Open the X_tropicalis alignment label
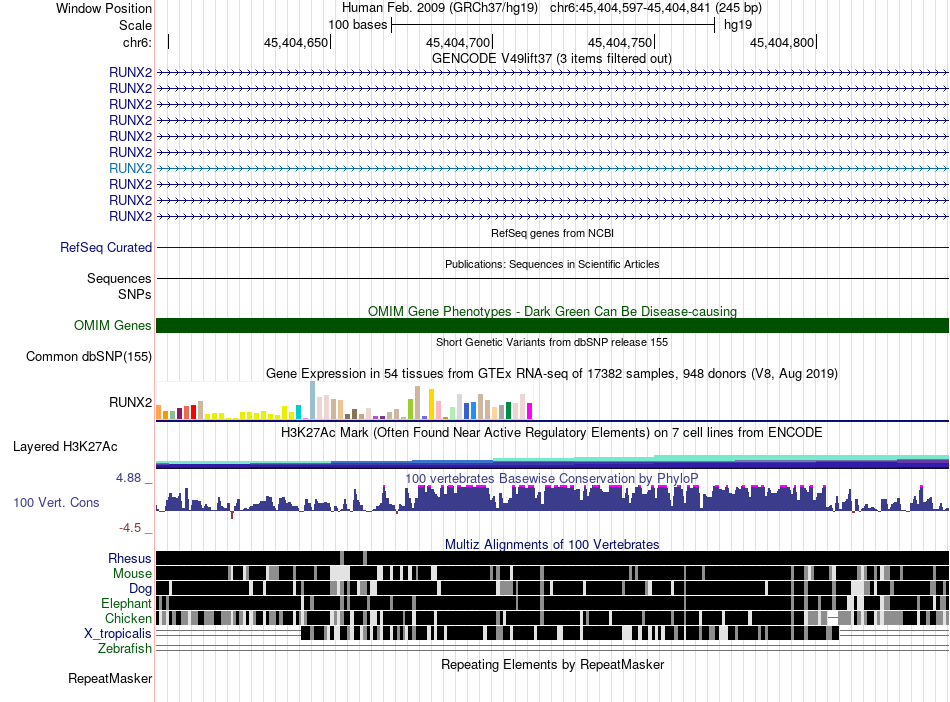The image size is (950, 702). click(118, 634)
